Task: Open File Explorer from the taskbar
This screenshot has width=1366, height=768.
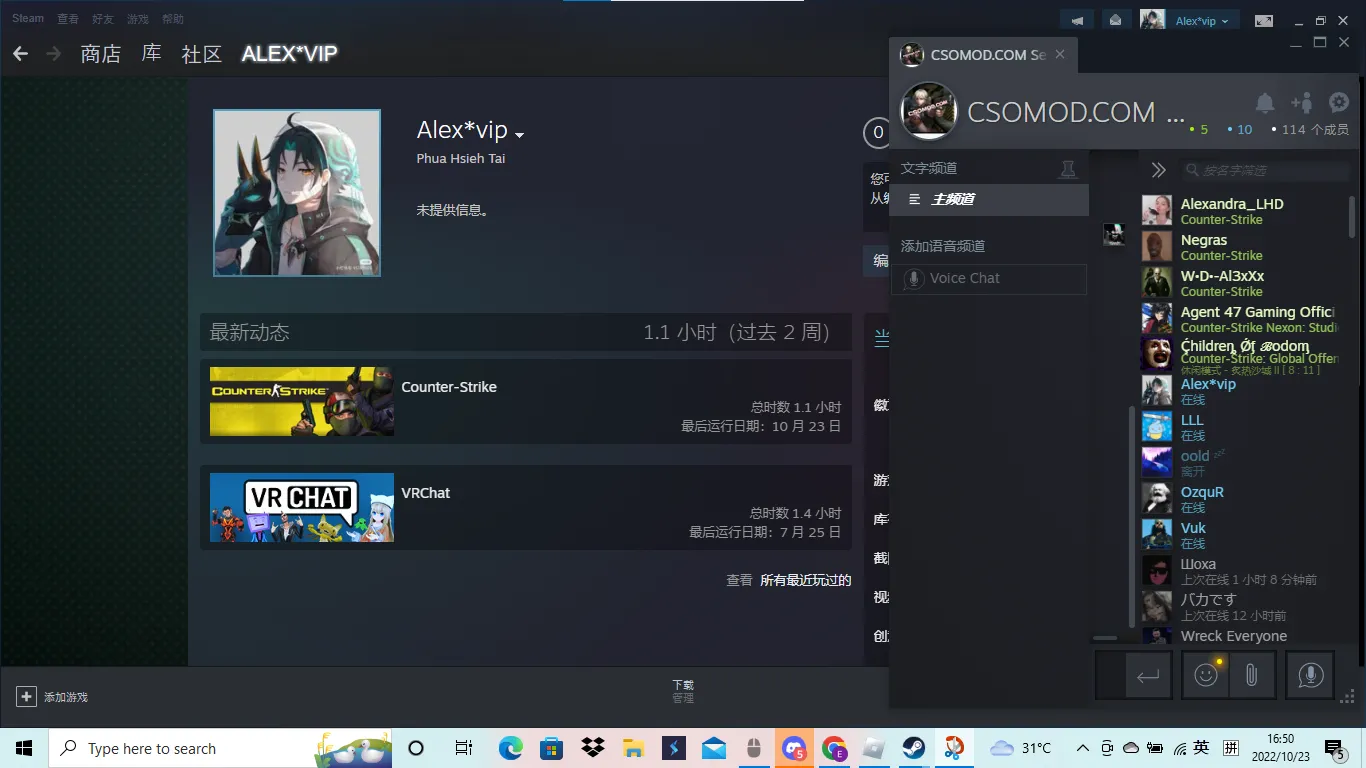Action: click(x=633, y=748)
